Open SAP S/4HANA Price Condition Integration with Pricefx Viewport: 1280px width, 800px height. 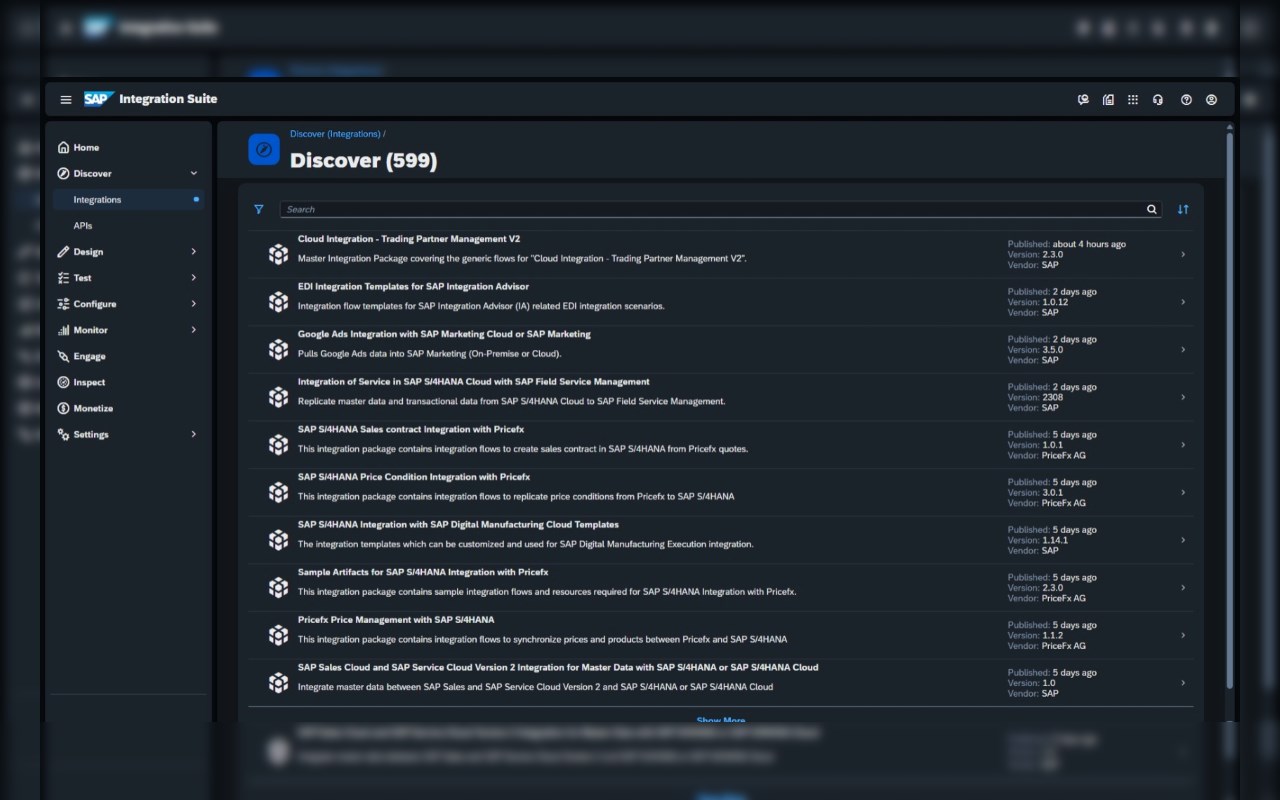pos(414,477)
